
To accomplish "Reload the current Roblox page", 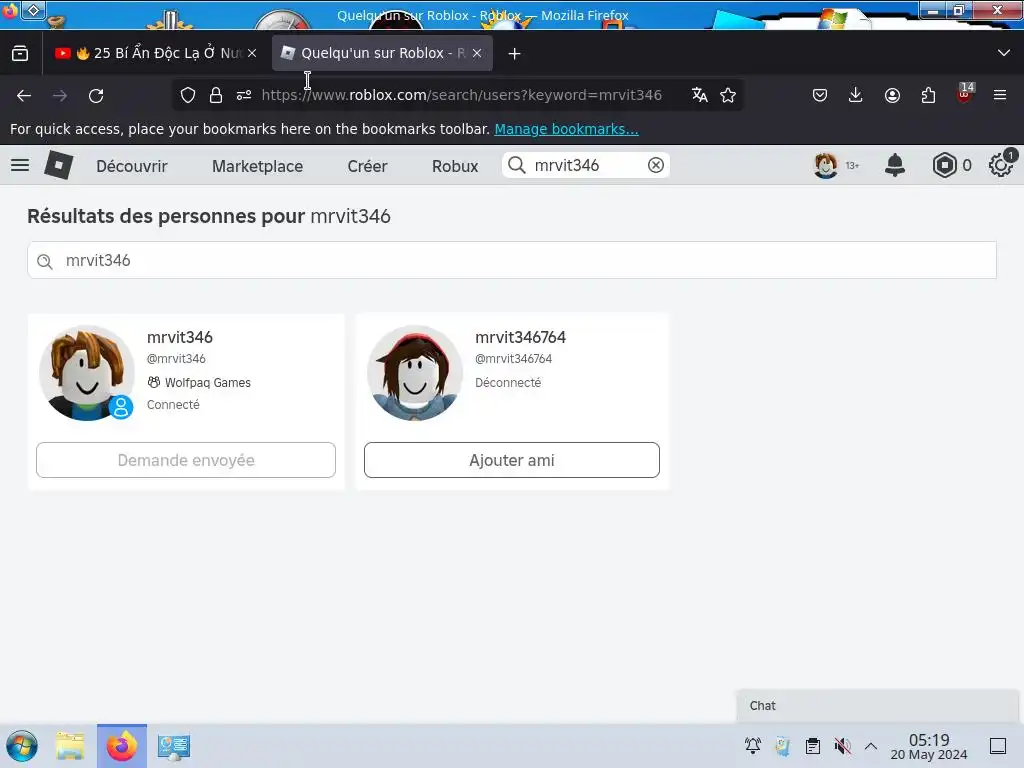I will tap(96, 95).
